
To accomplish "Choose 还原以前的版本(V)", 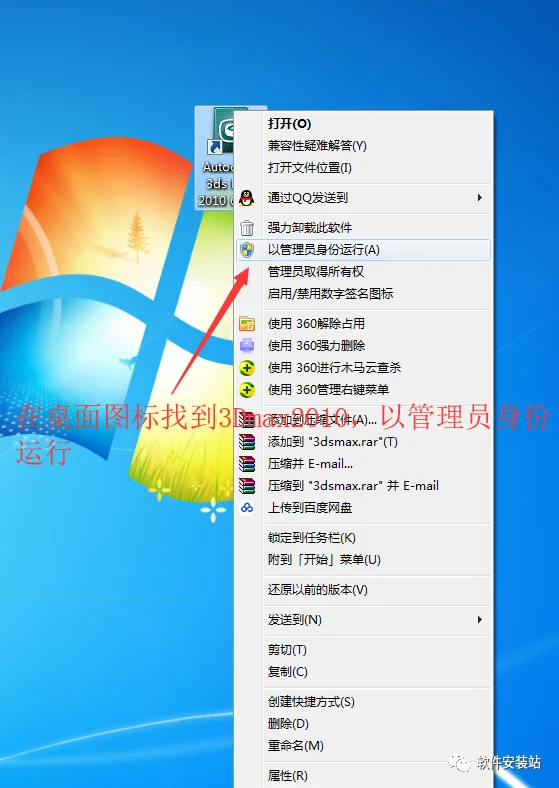I will (x=363, y=590).
